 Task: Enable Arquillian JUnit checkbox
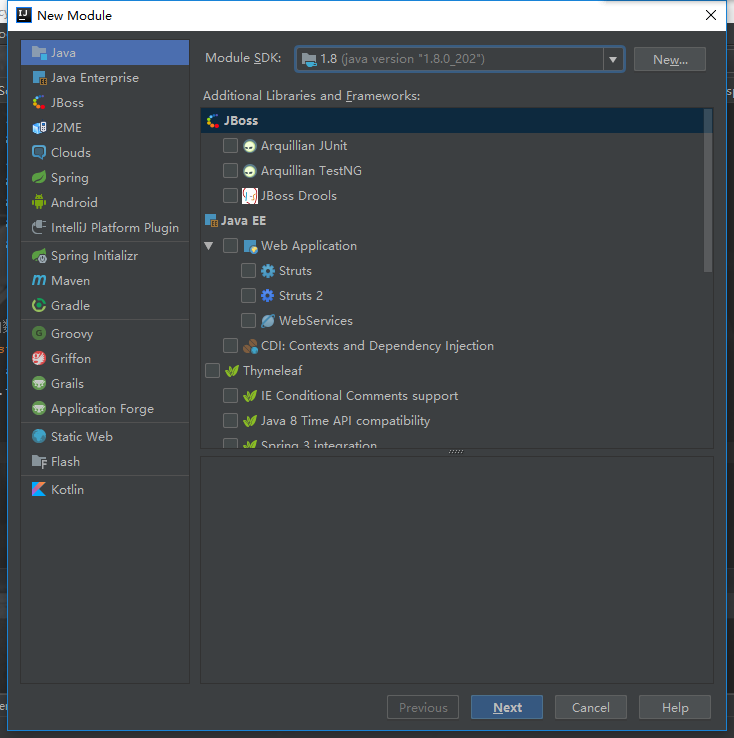tap(230, 145)
